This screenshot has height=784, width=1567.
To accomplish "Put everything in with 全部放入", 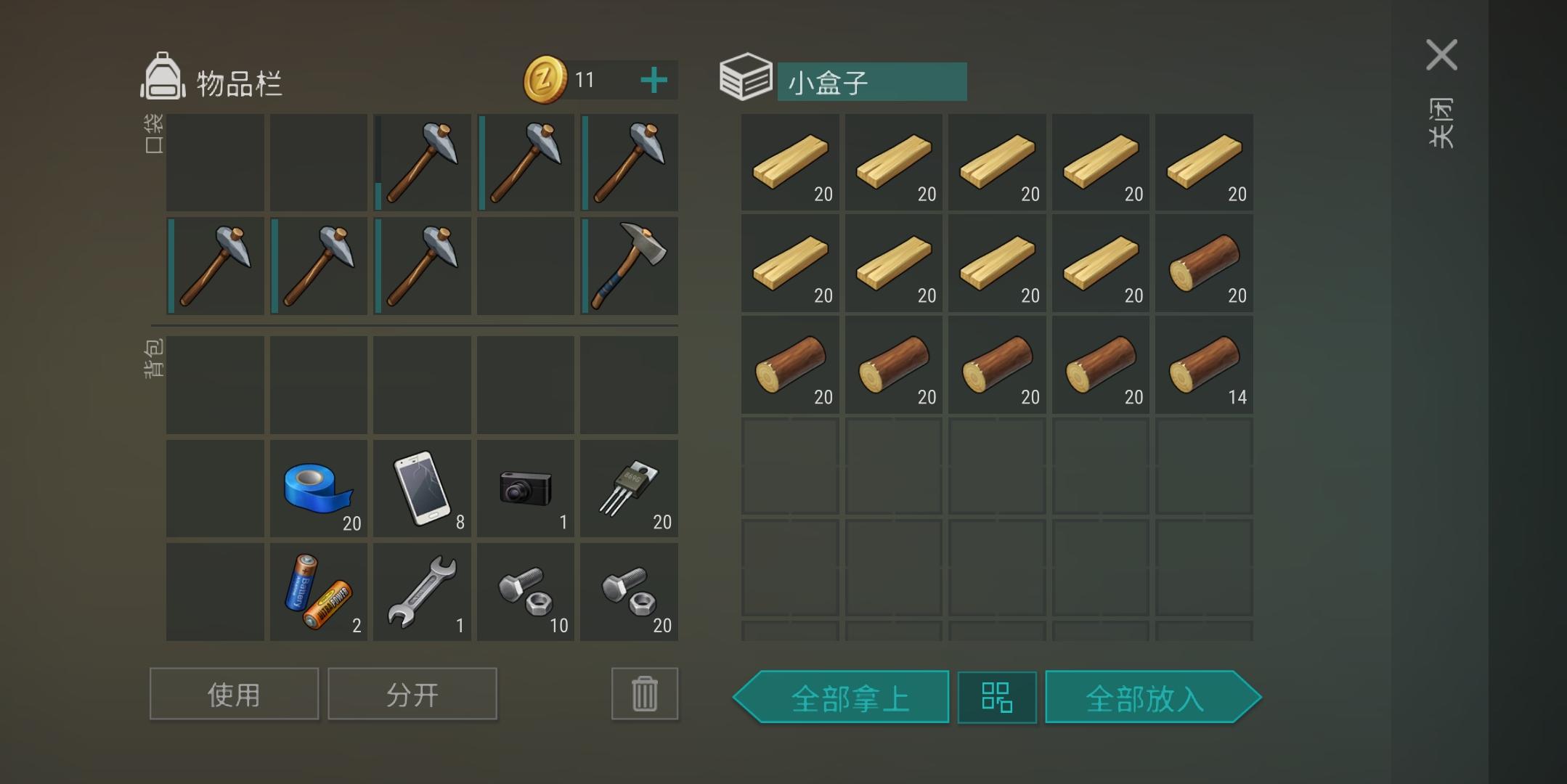I will coord(1153,697).
